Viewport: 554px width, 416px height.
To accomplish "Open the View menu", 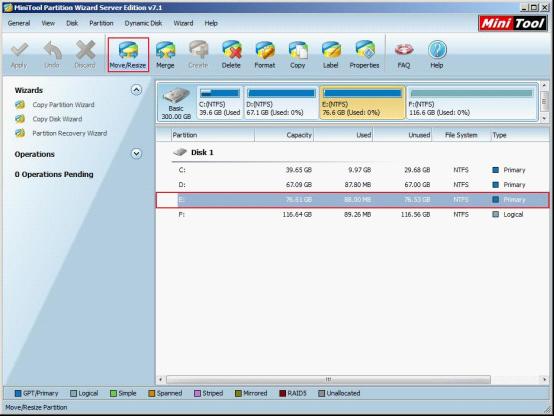I will coord(48,23).
